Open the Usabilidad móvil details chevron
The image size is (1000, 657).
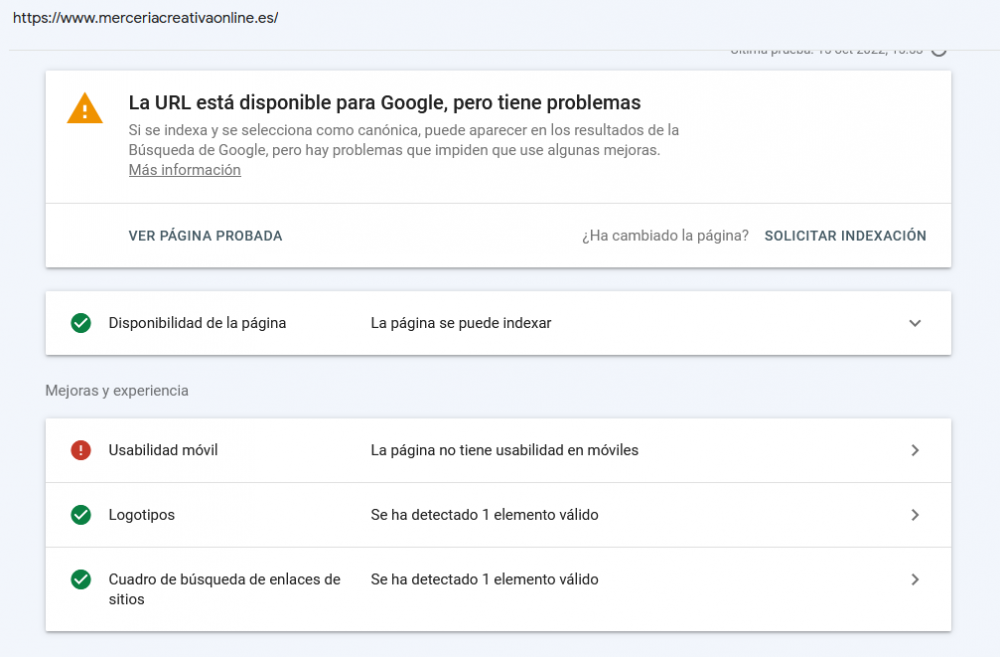tap(914, 450)
